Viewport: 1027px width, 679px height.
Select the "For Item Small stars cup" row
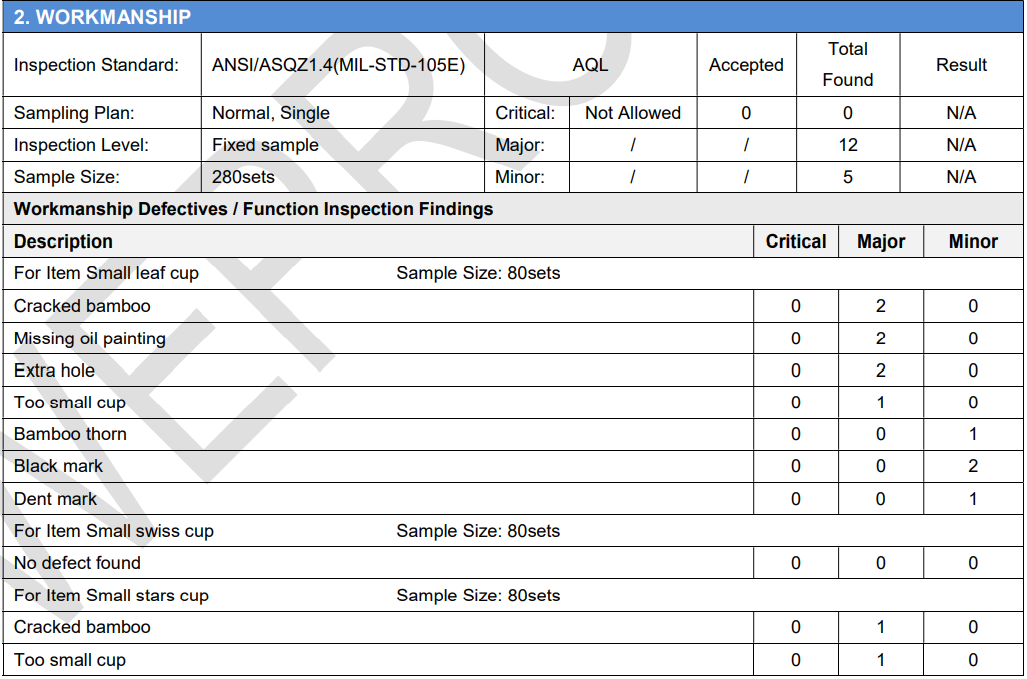(x=111, y=595)
